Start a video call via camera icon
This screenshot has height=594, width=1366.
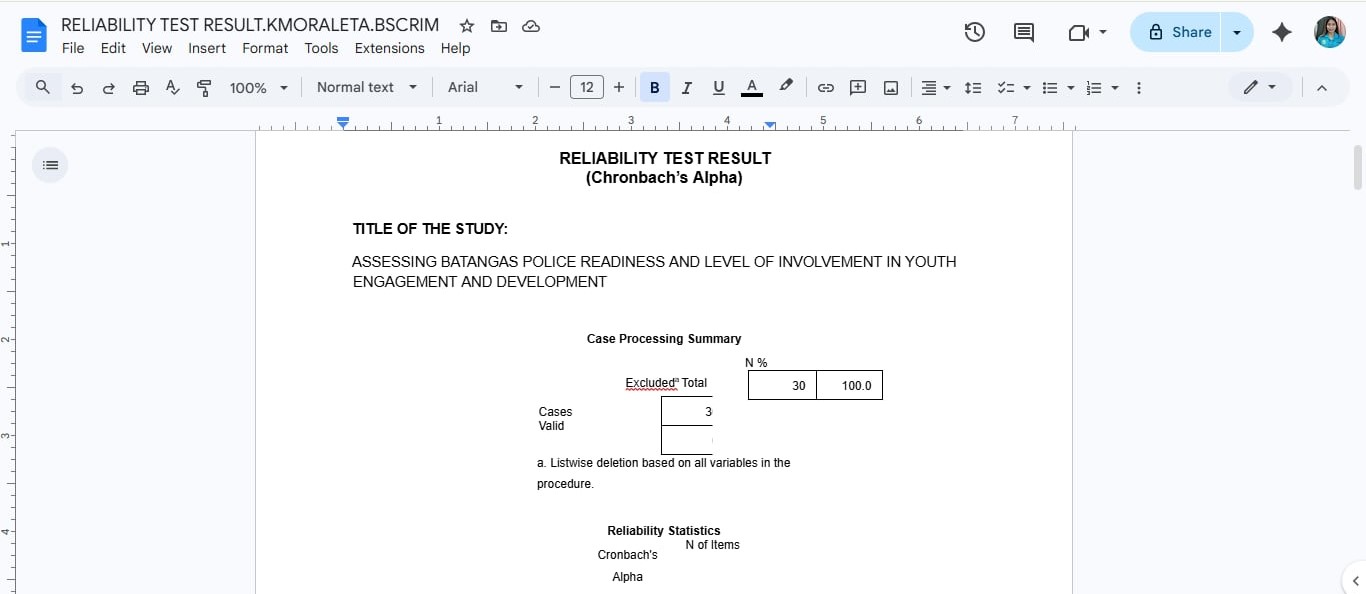pos(1078,32)
